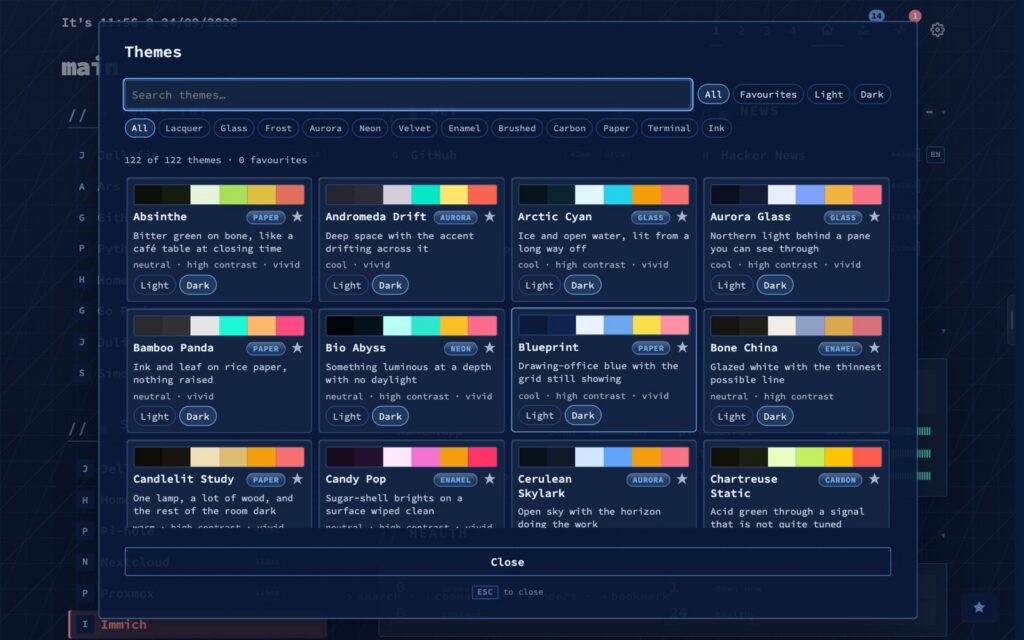Click the Absinthe colour palette strip
This screenshot has width=1024, height=640.
219,195
